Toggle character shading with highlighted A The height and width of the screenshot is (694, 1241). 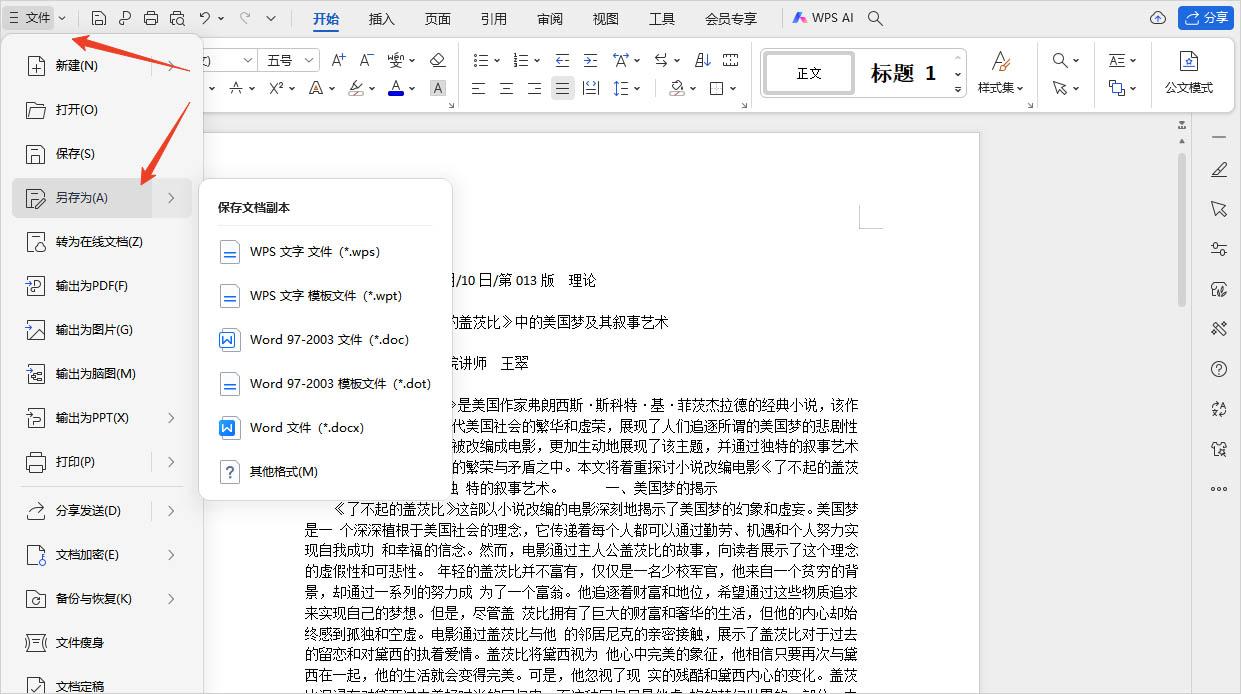[436, 87]
